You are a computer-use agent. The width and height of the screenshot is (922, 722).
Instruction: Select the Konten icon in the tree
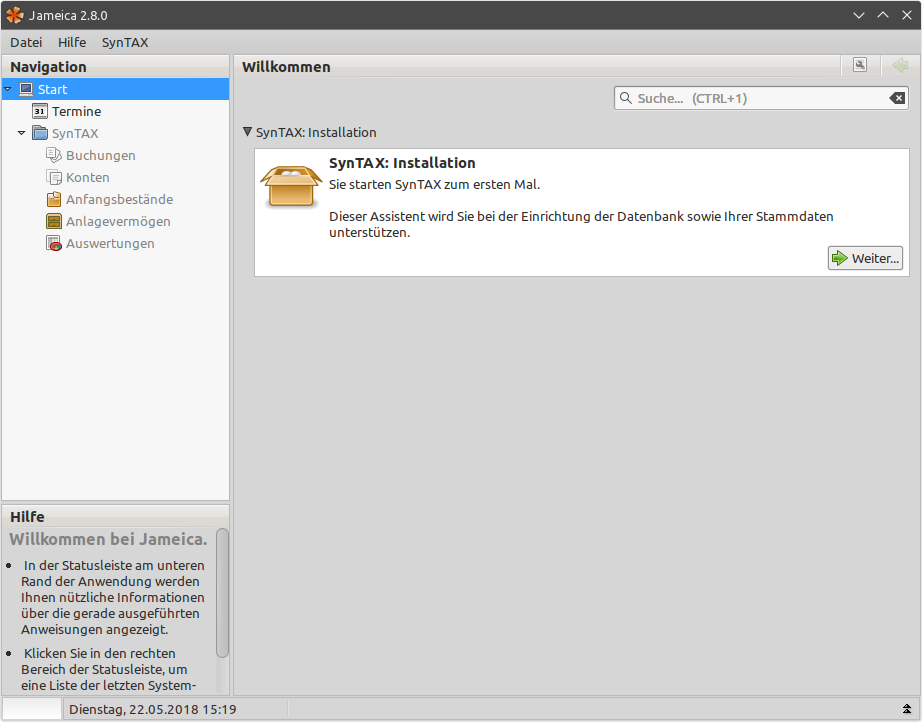point(54,177)
